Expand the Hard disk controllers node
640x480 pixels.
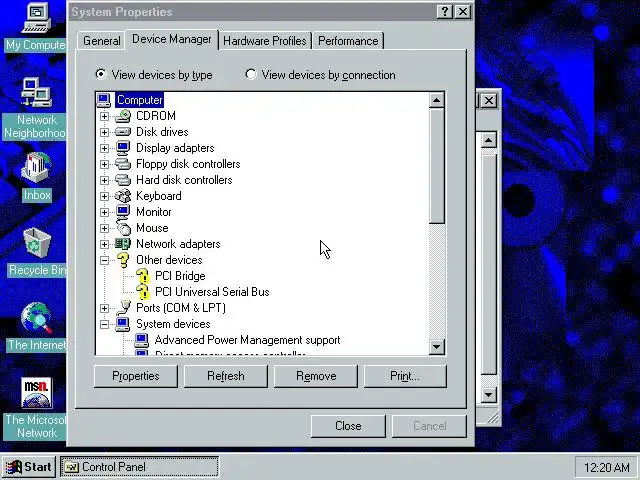104,180
